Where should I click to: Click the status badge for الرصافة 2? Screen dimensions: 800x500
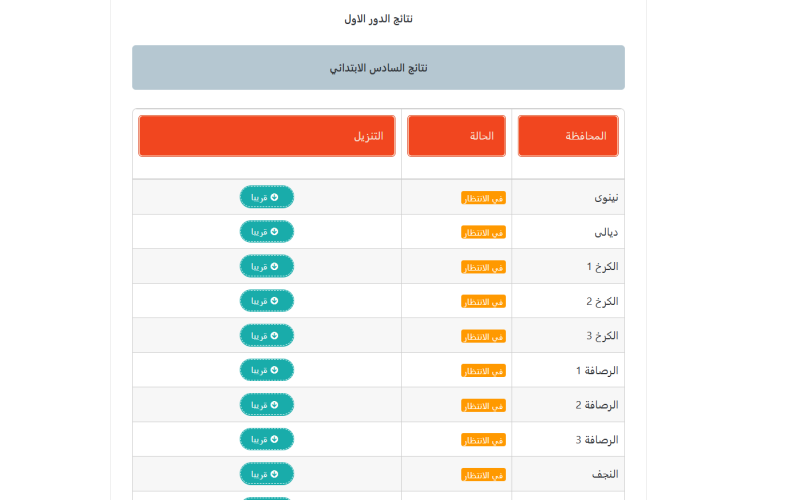[x=483, y=405]
